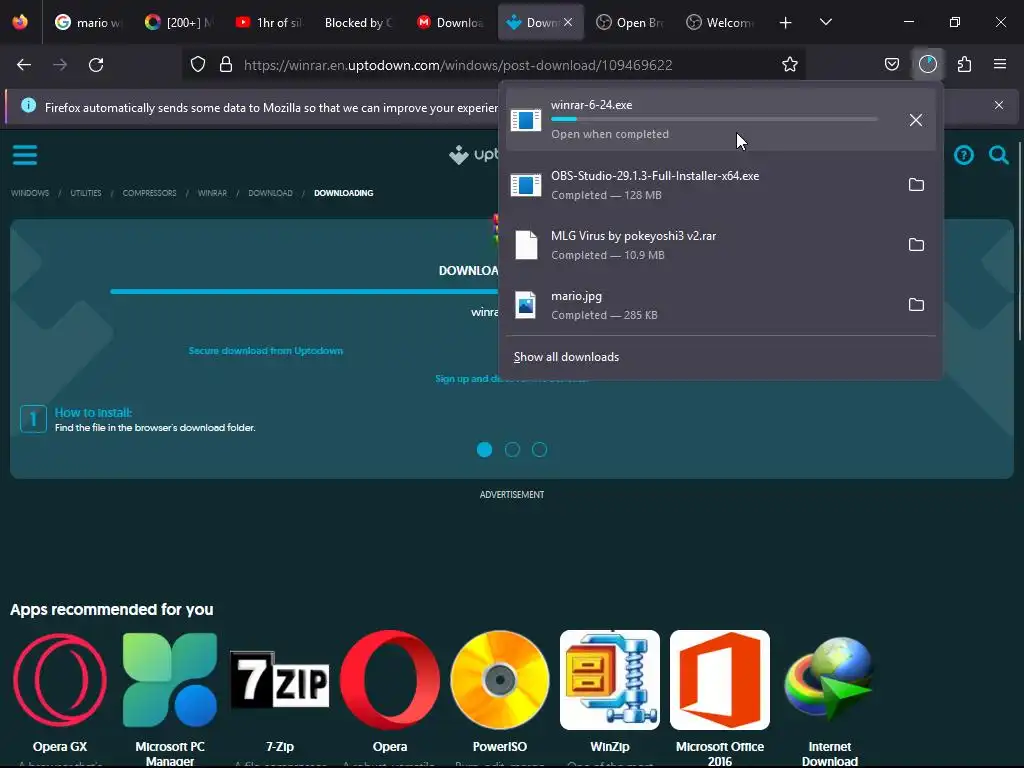
Task: Open the Extensions puzzle icon
Action: (964, 65)
